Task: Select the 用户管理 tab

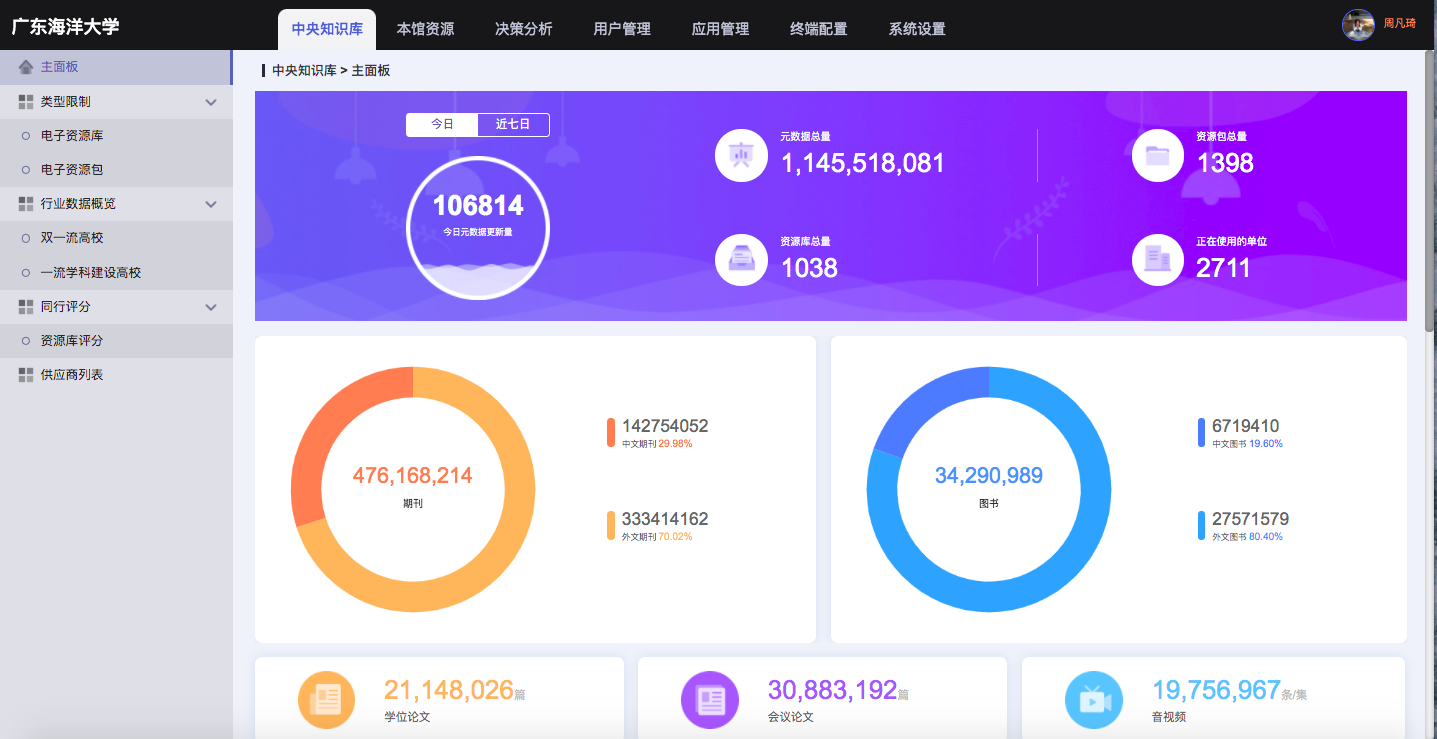Action: (622, 29)
